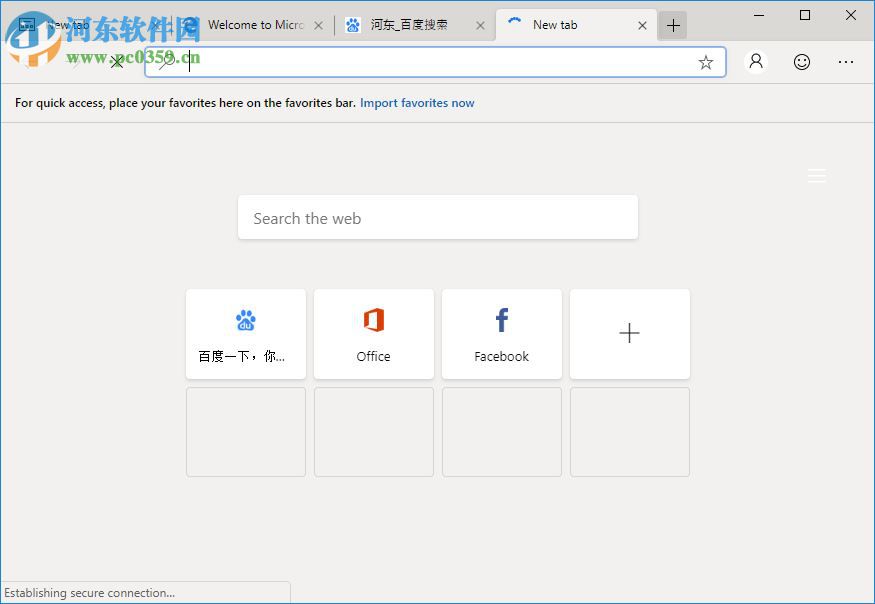875x604 pixels.
Task: Click the Import favorites now link
Action: [x=417, y=103]
